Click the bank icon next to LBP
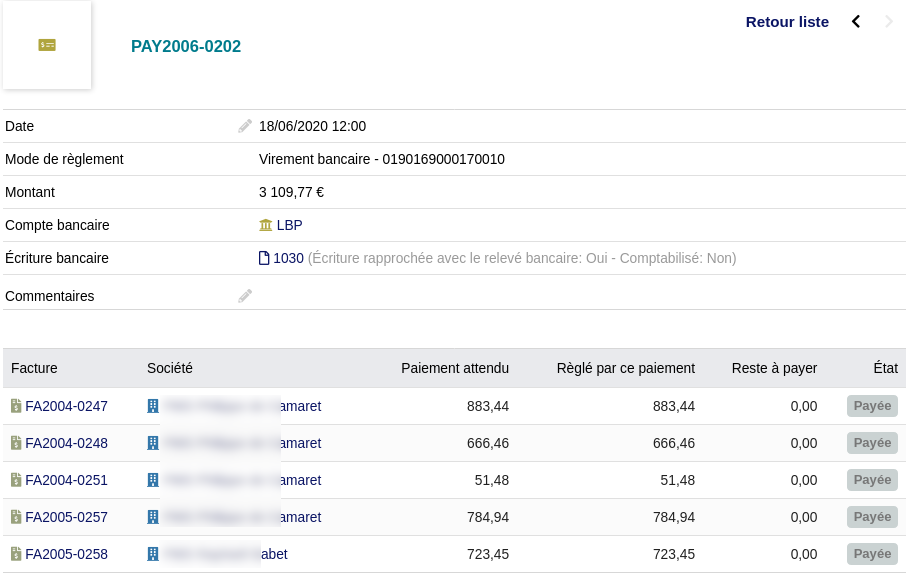This screenshot has width=913, height=578. point(265,225)
